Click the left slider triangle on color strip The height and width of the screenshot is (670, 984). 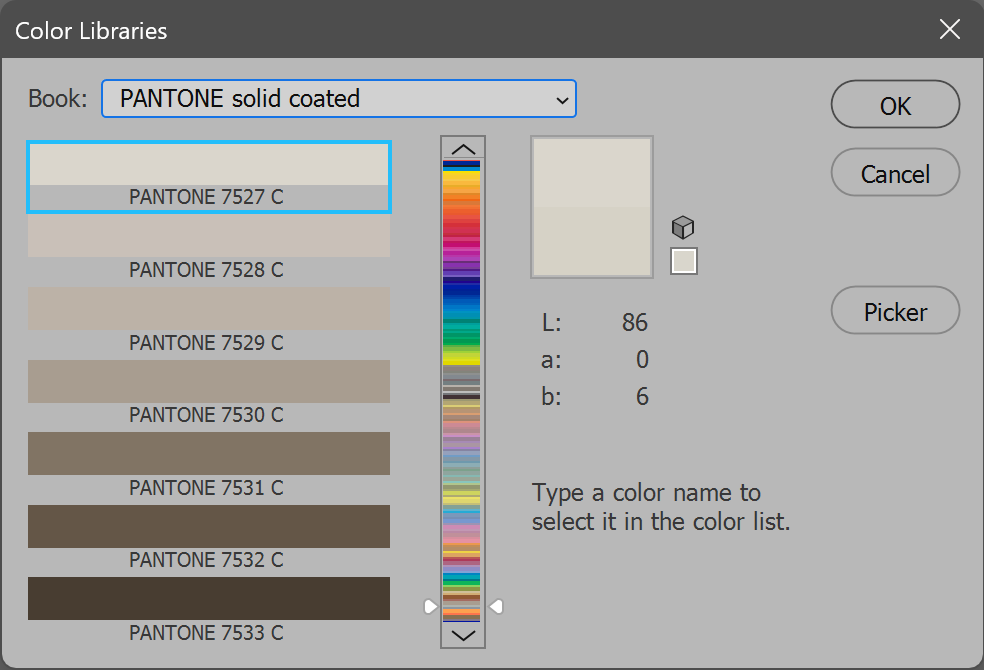[x=430, y=606]
